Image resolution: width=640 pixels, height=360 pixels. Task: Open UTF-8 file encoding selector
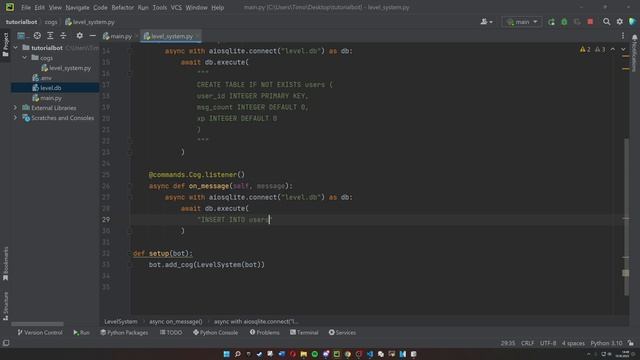(x=548, y=343)
